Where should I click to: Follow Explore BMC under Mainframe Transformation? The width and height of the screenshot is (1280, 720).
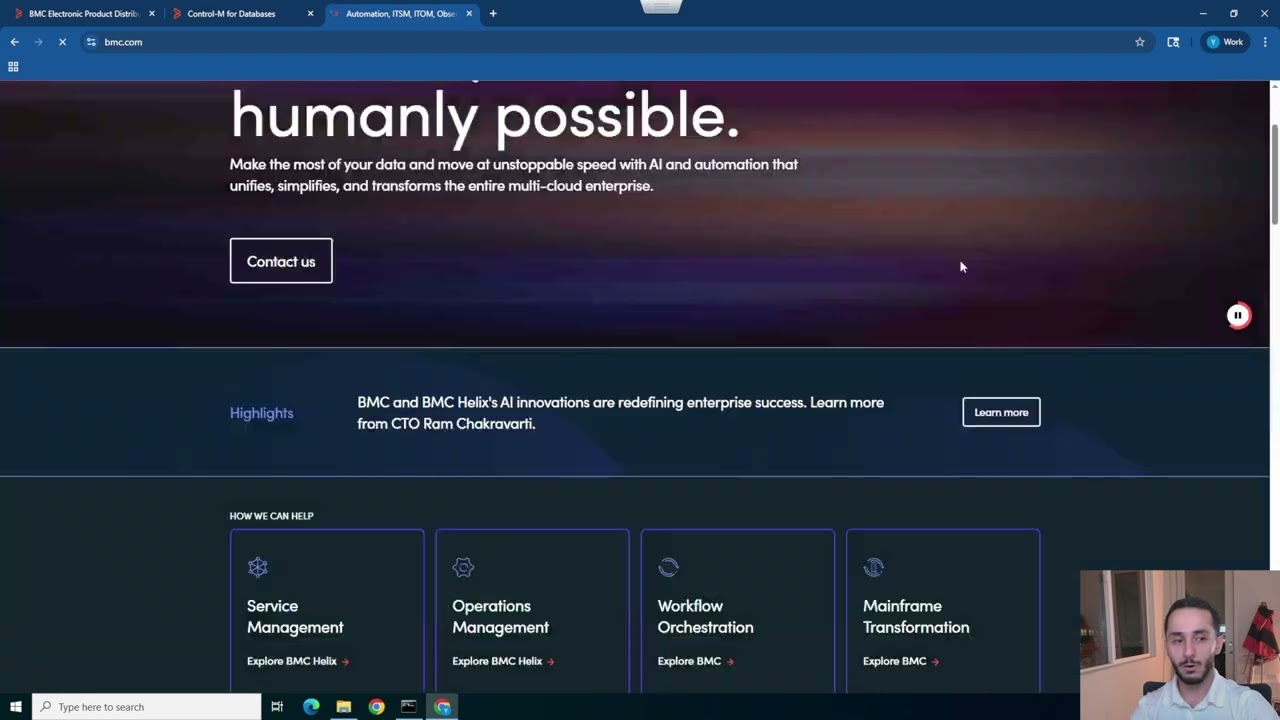(x=901, y=661)
